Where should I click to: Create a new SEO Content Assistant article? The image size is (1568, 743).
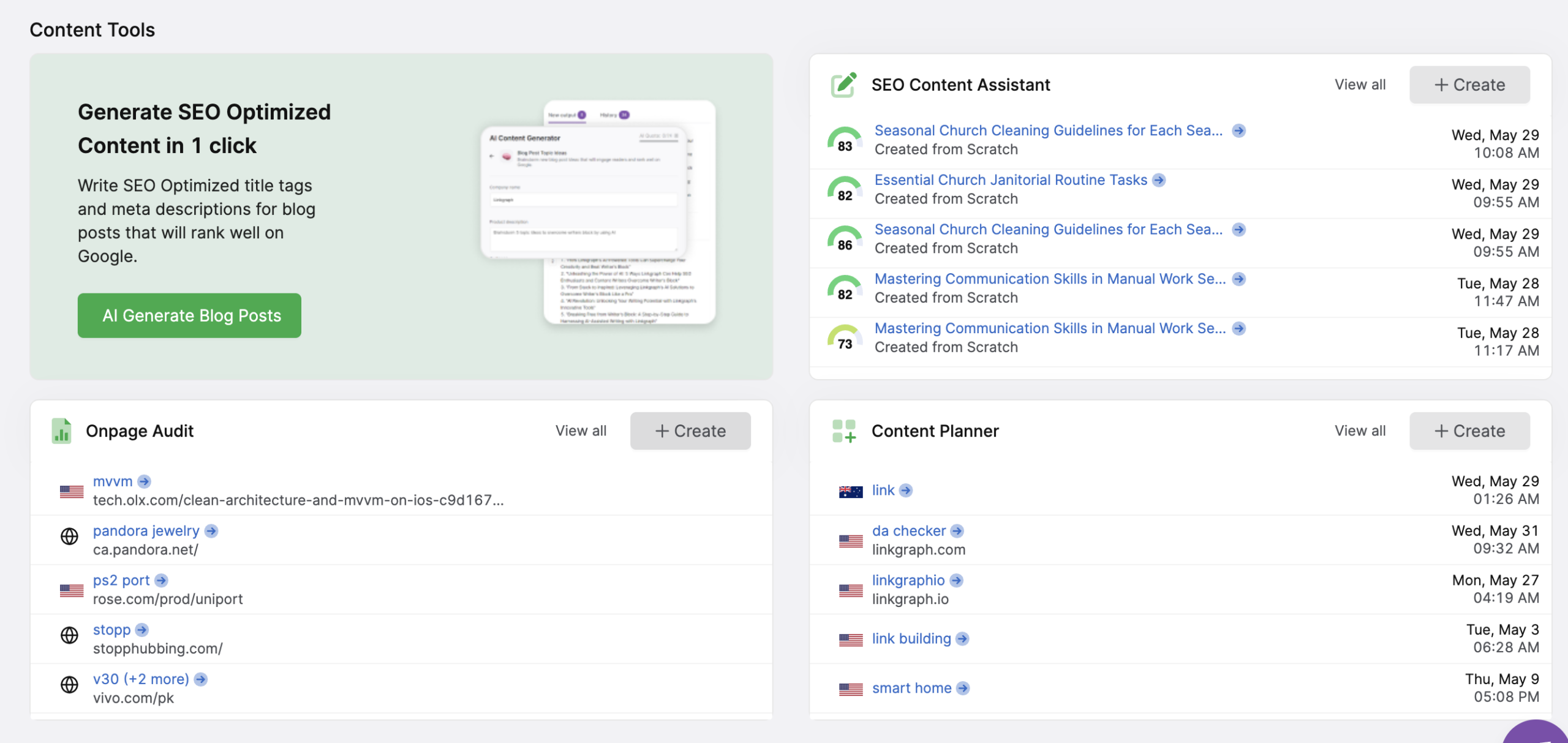tap(1469, 85)
